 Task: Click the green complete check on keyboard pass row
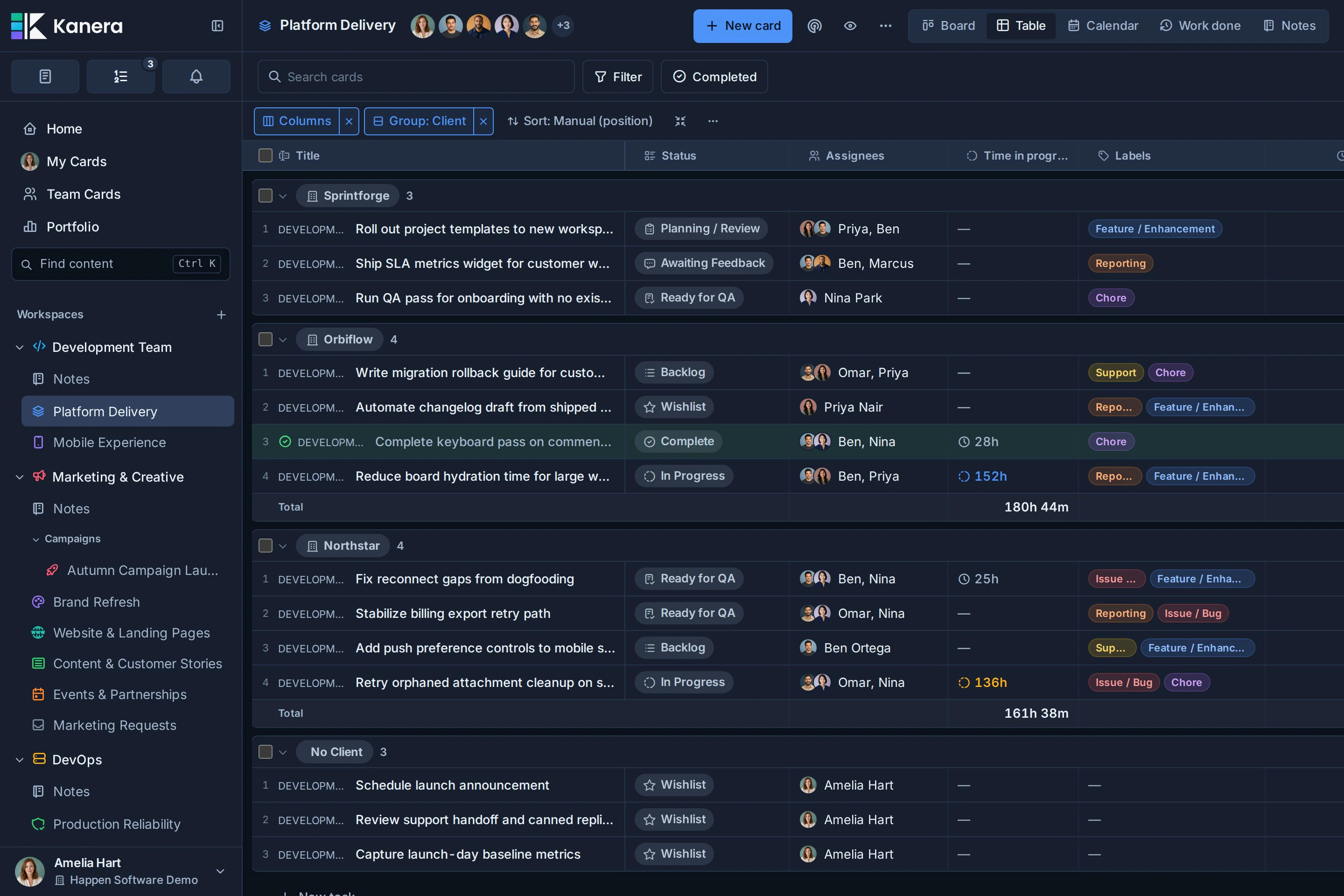(x=285, y=442)
